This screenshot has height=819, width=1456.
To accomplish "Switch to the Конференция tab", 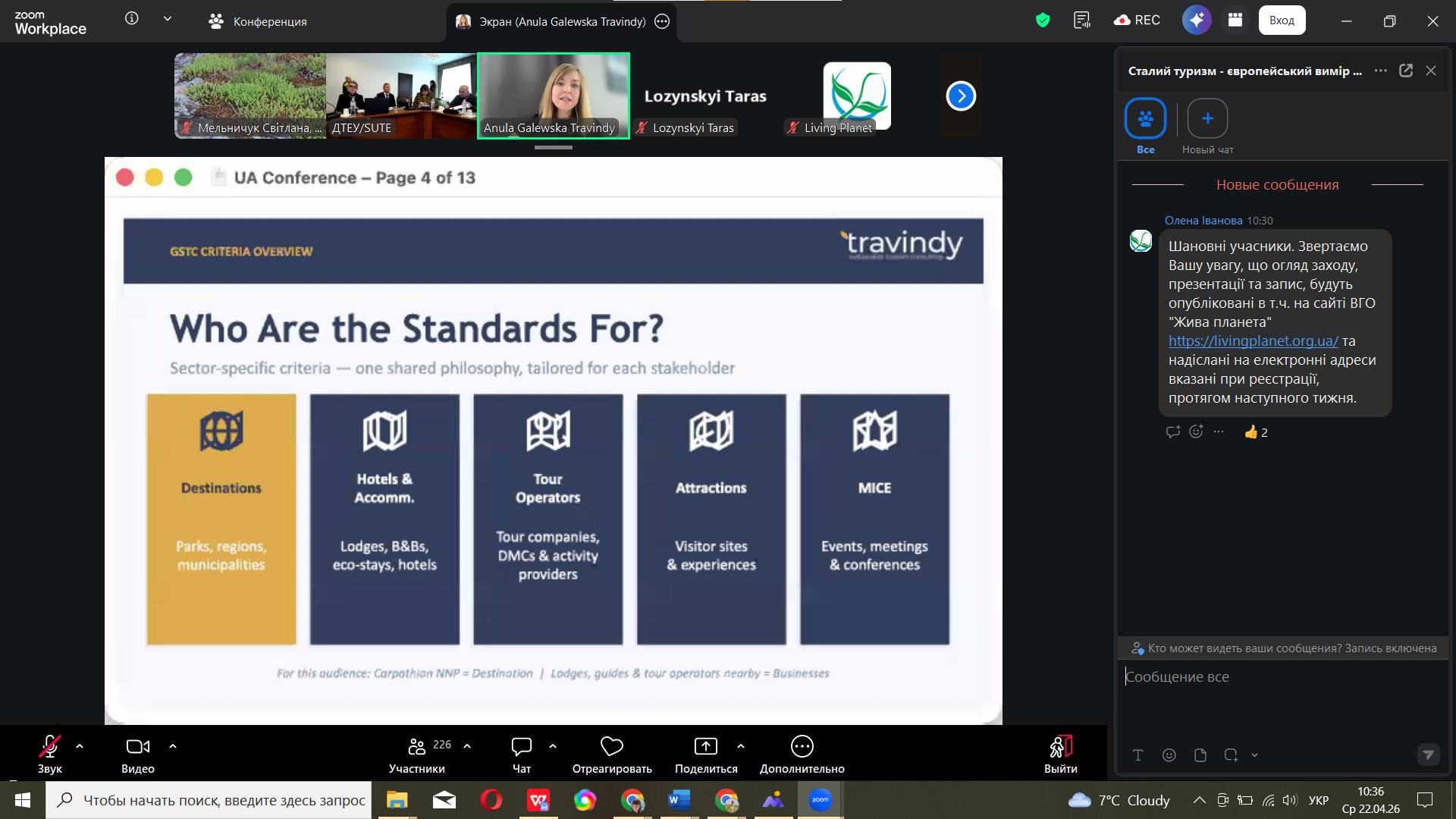I will tap(258, 21).
